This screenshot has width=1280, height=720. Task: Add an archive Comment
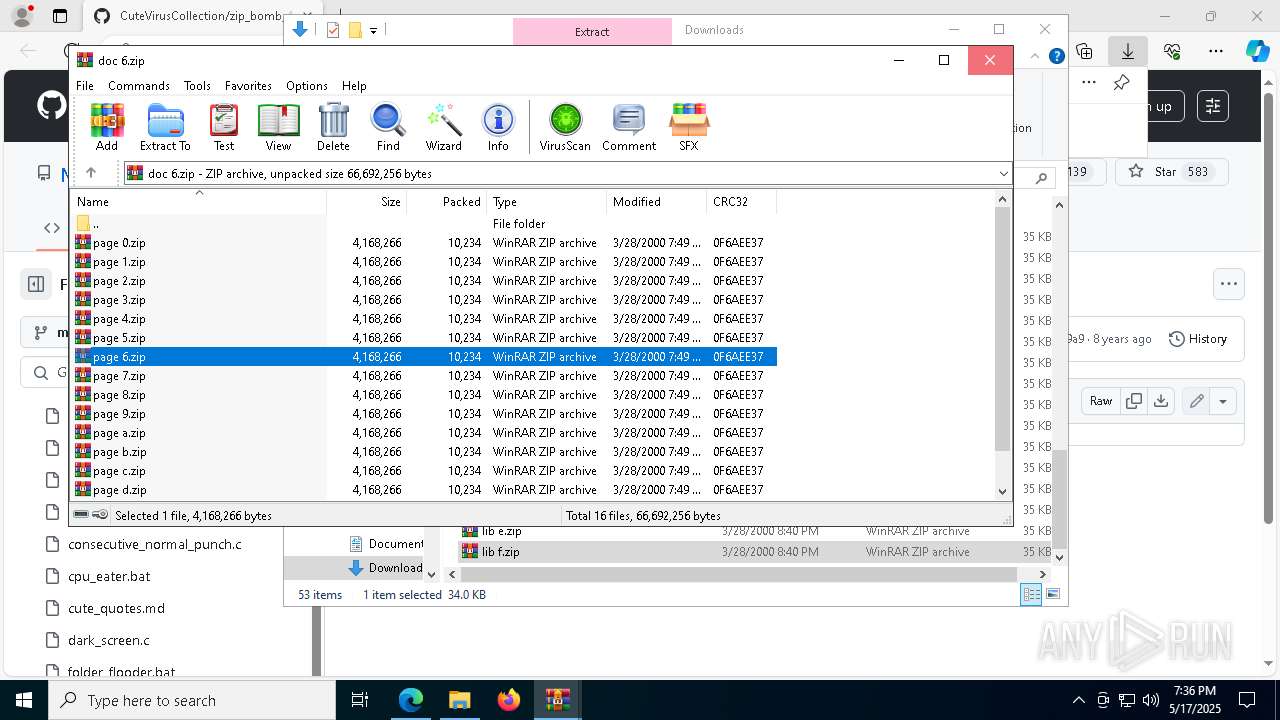[x=629, y=127]
